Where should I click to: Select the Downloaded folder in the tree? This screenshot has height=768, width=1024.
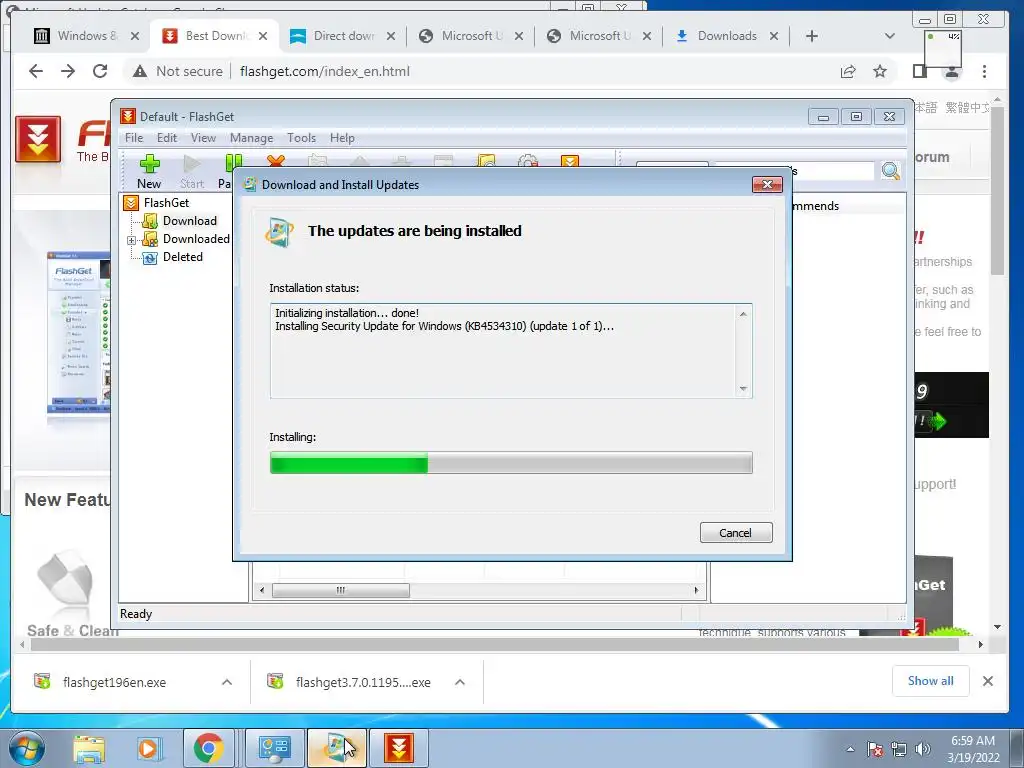tap(196, 239)
